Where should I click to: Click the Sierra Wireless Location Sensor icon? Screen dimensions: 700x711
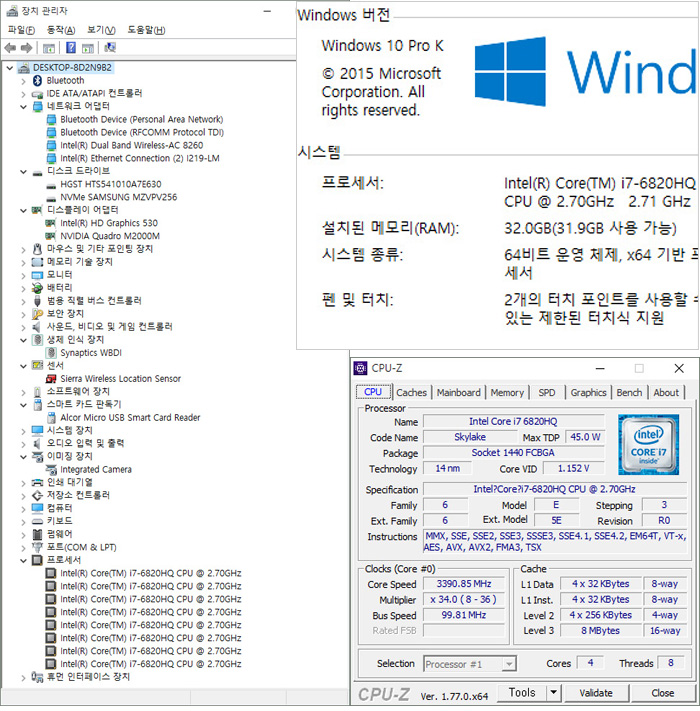coord(51,379)
